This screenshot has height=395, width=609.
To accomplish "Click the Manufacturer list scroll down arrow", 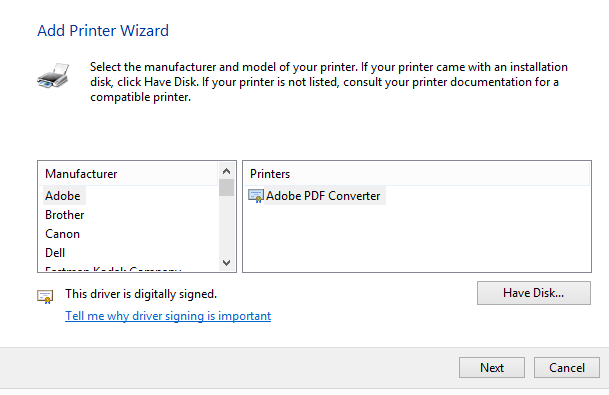I will (x=226, y=263).
